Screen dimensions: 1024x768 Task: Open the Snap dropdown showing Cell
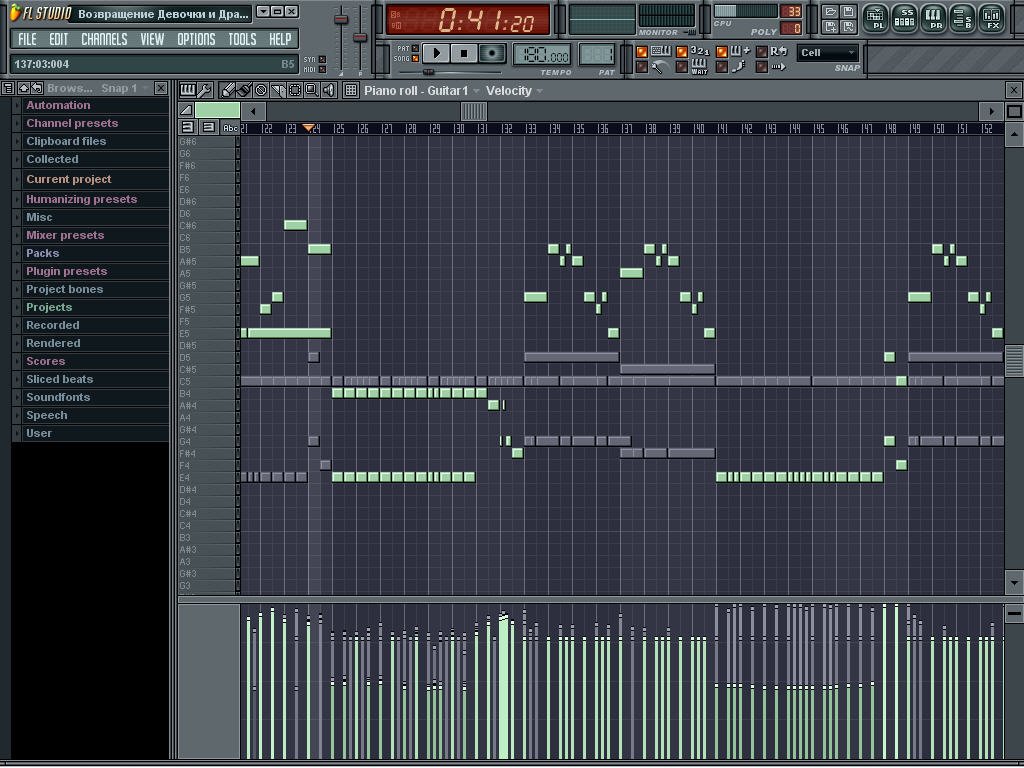(827, 53)
